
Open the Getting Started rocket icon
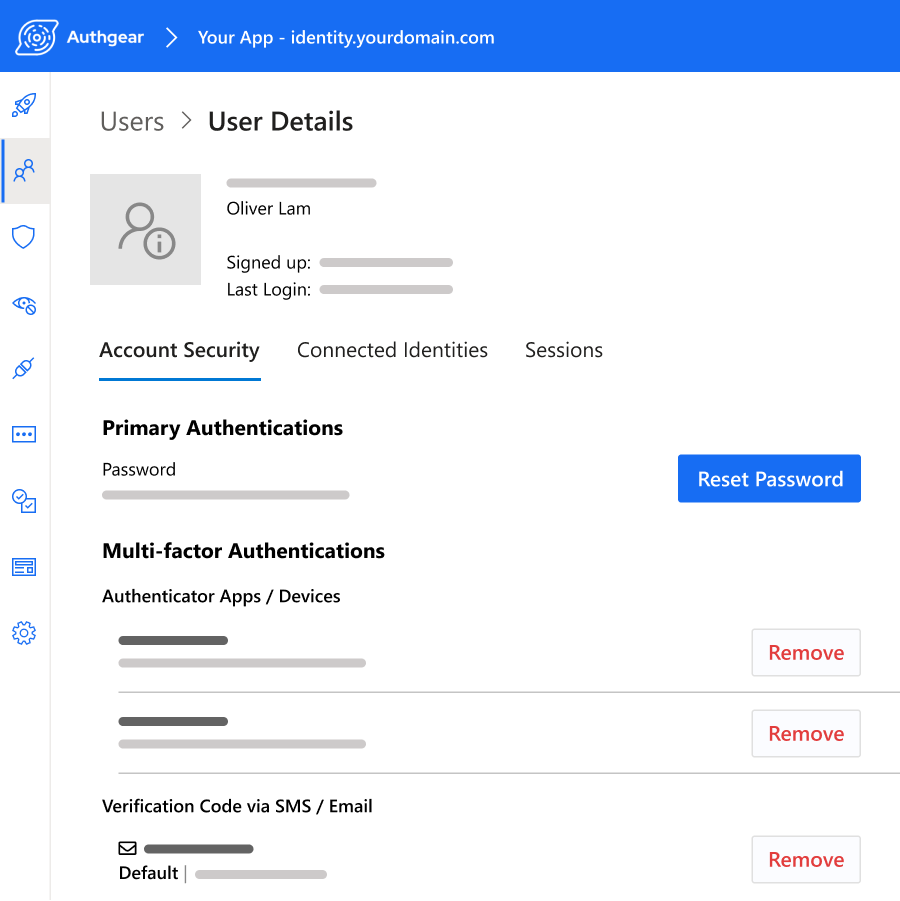[x=24, y=104]
